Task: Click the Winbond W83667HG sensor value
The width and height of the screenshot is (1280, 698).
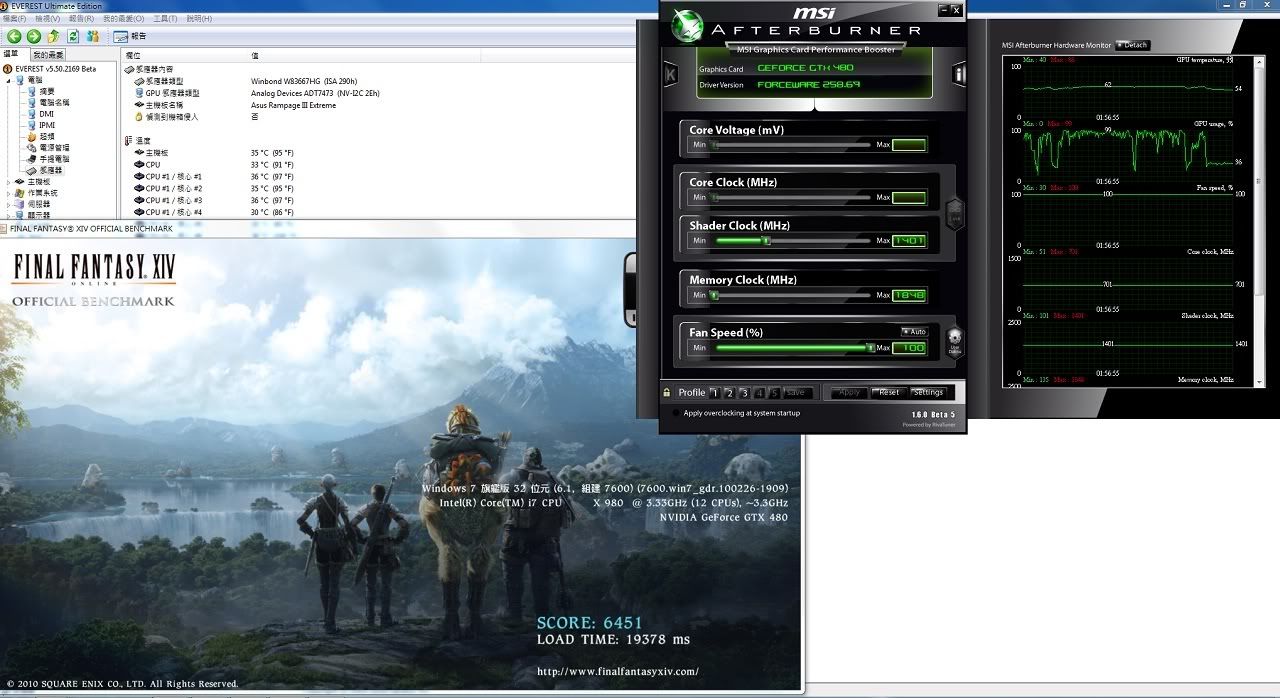Action: coord(304,81)
